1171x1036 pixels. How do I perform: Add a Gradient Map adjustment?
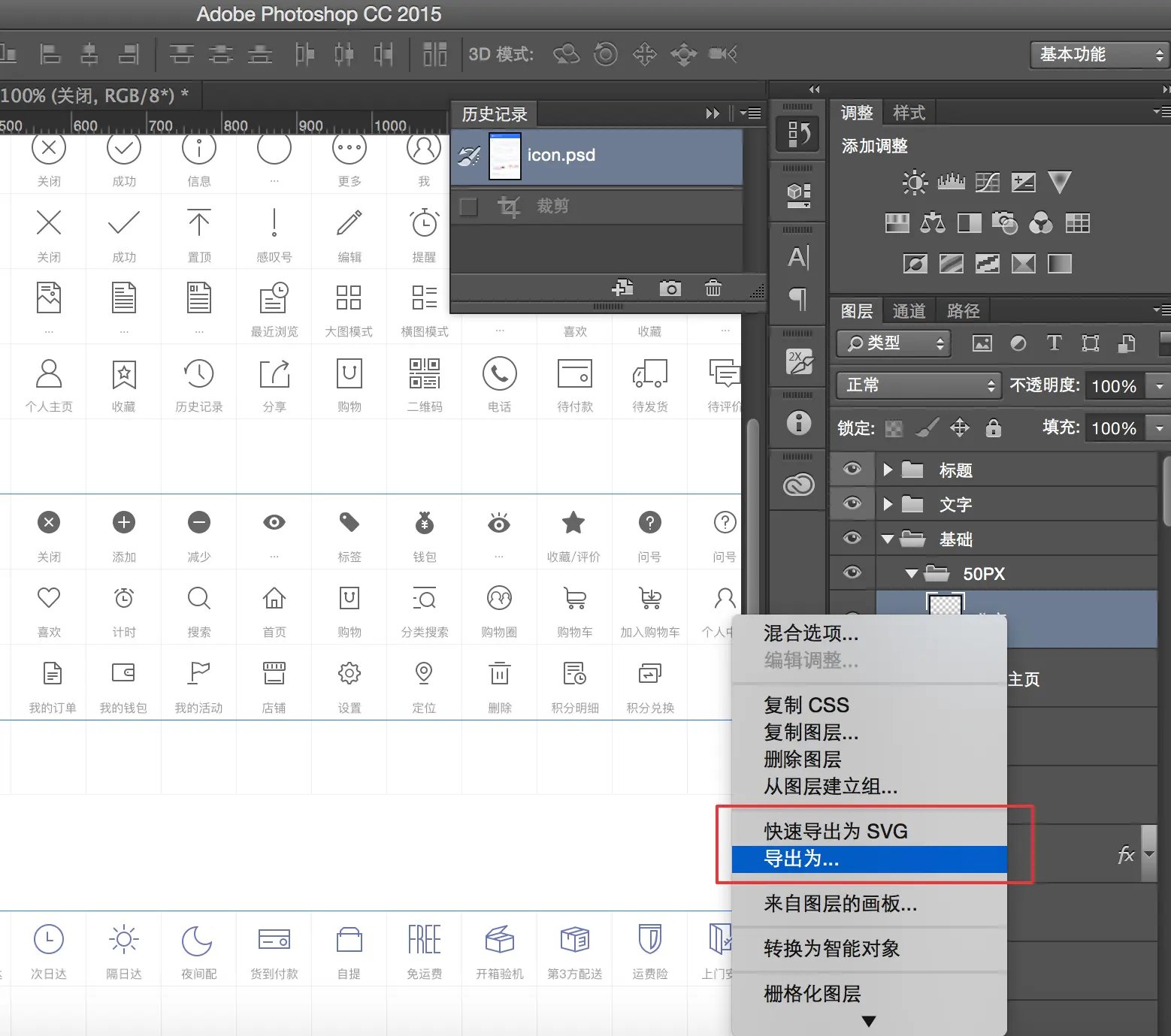1059,264
